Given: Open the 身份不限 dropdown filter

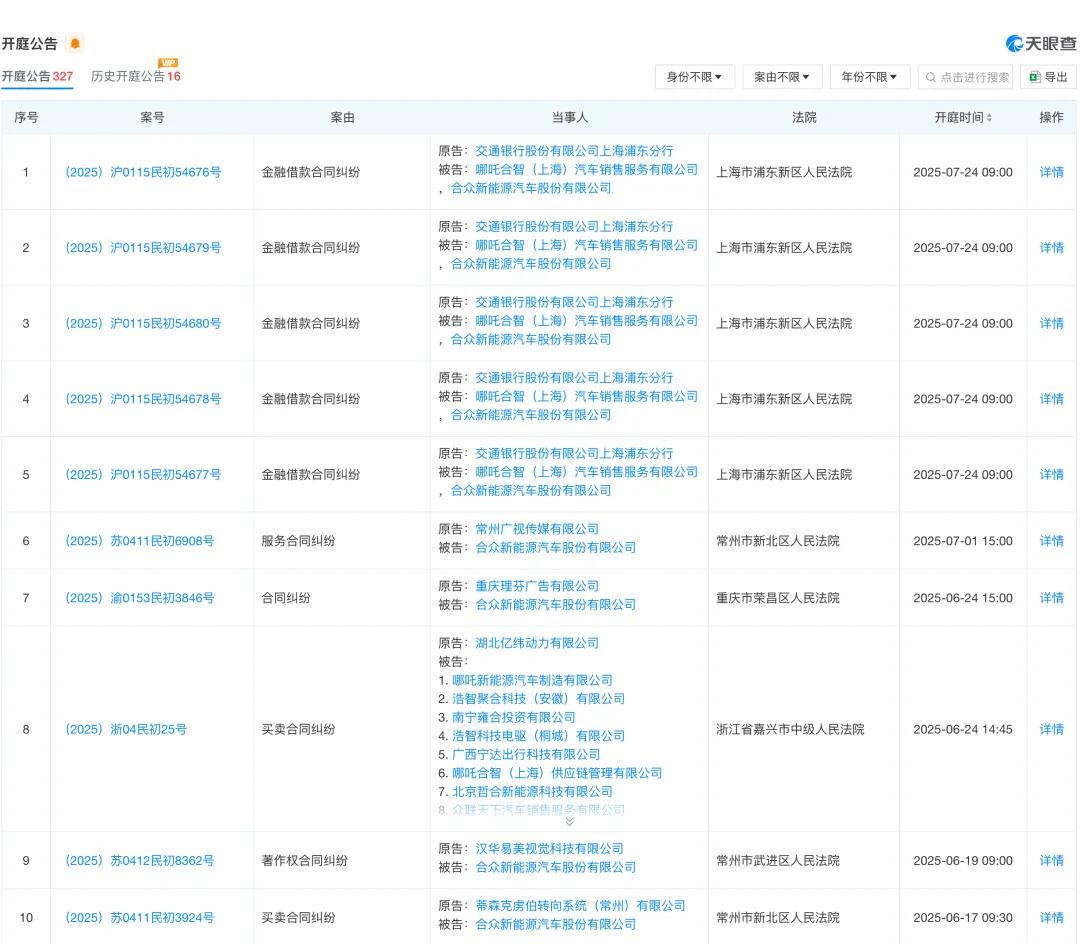Looking at the screenshot, I should pos(695,77).
